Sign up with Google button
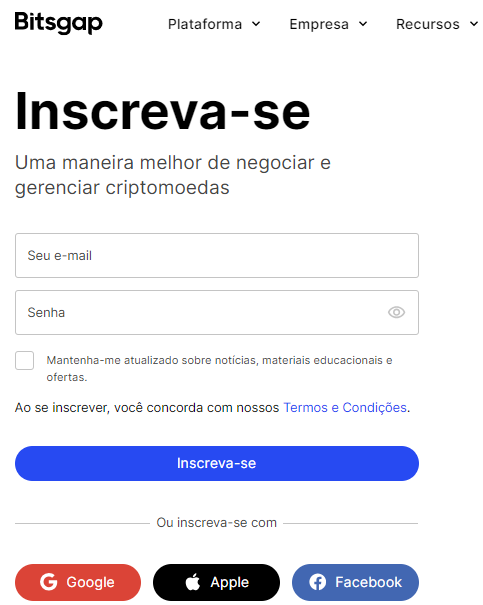The width and height of the screenshot is (483, 605). click(x=78, y=582)
